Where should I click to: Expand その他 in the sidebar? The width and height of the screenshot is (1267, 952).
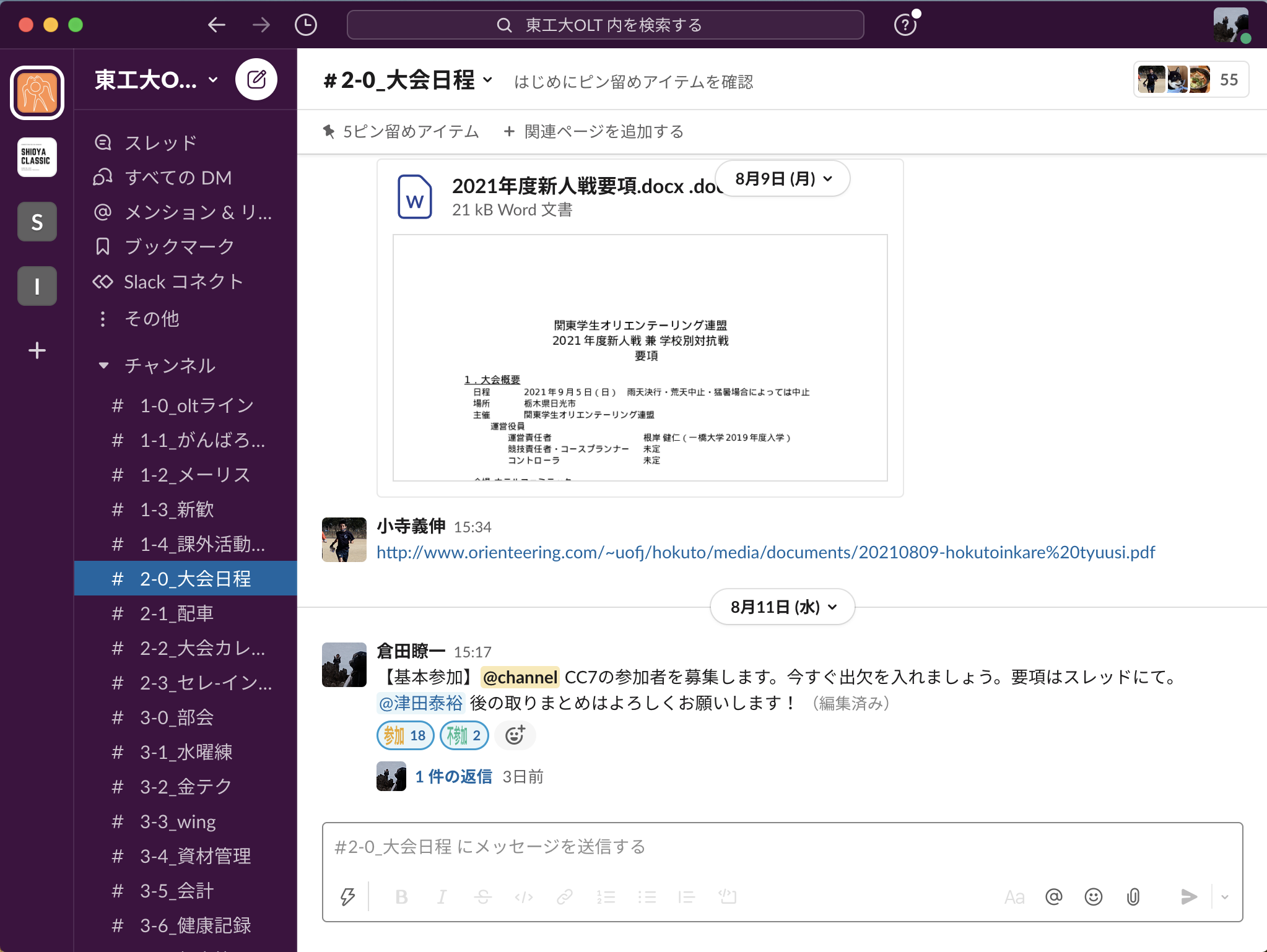point(186,318)
